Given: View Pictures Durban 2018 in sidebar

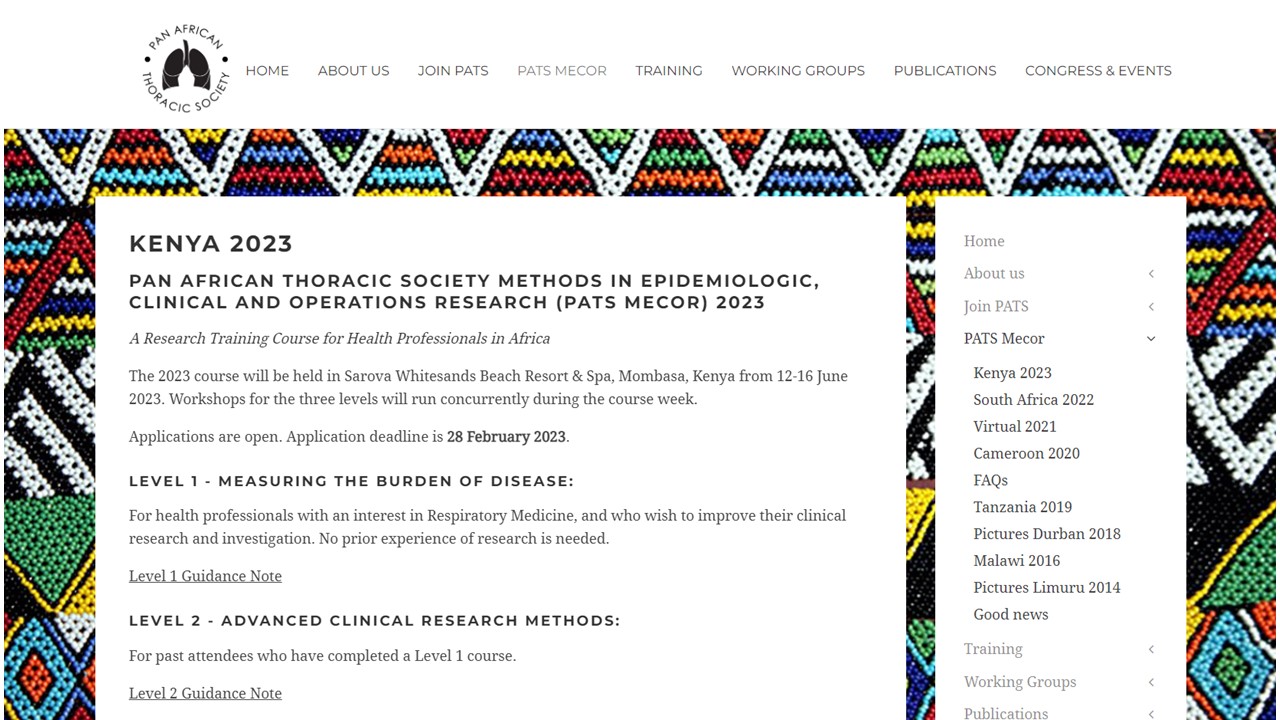Looking at the screenshot, I should coord(1046,534).
